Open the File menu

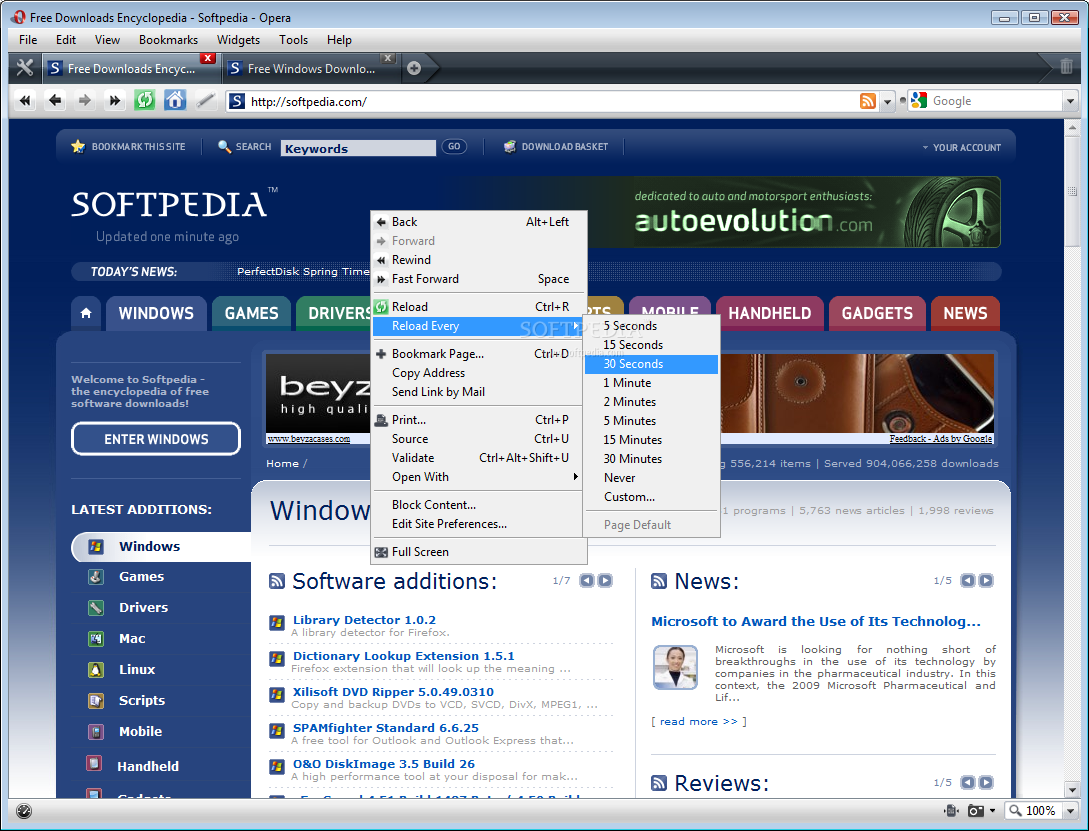[28, 40]
